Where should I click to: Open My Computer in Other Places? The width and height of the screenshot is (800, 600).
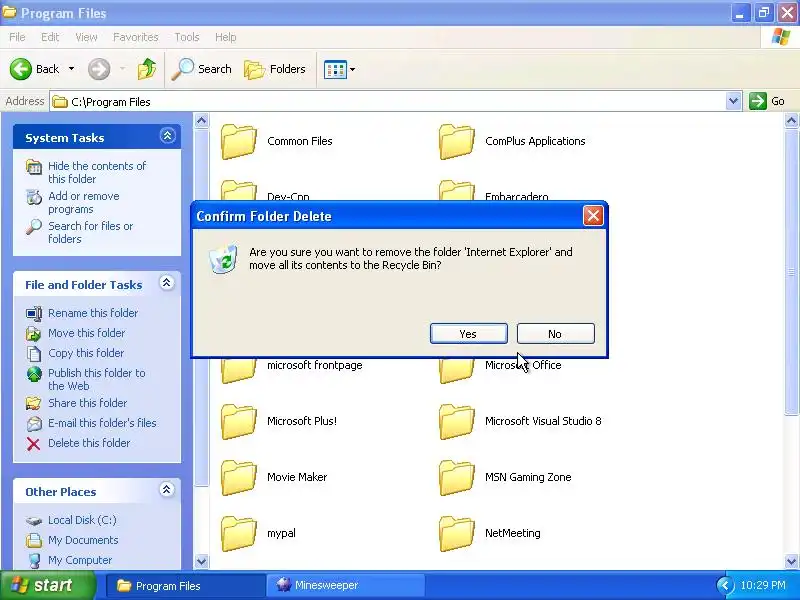coord(80,559)
